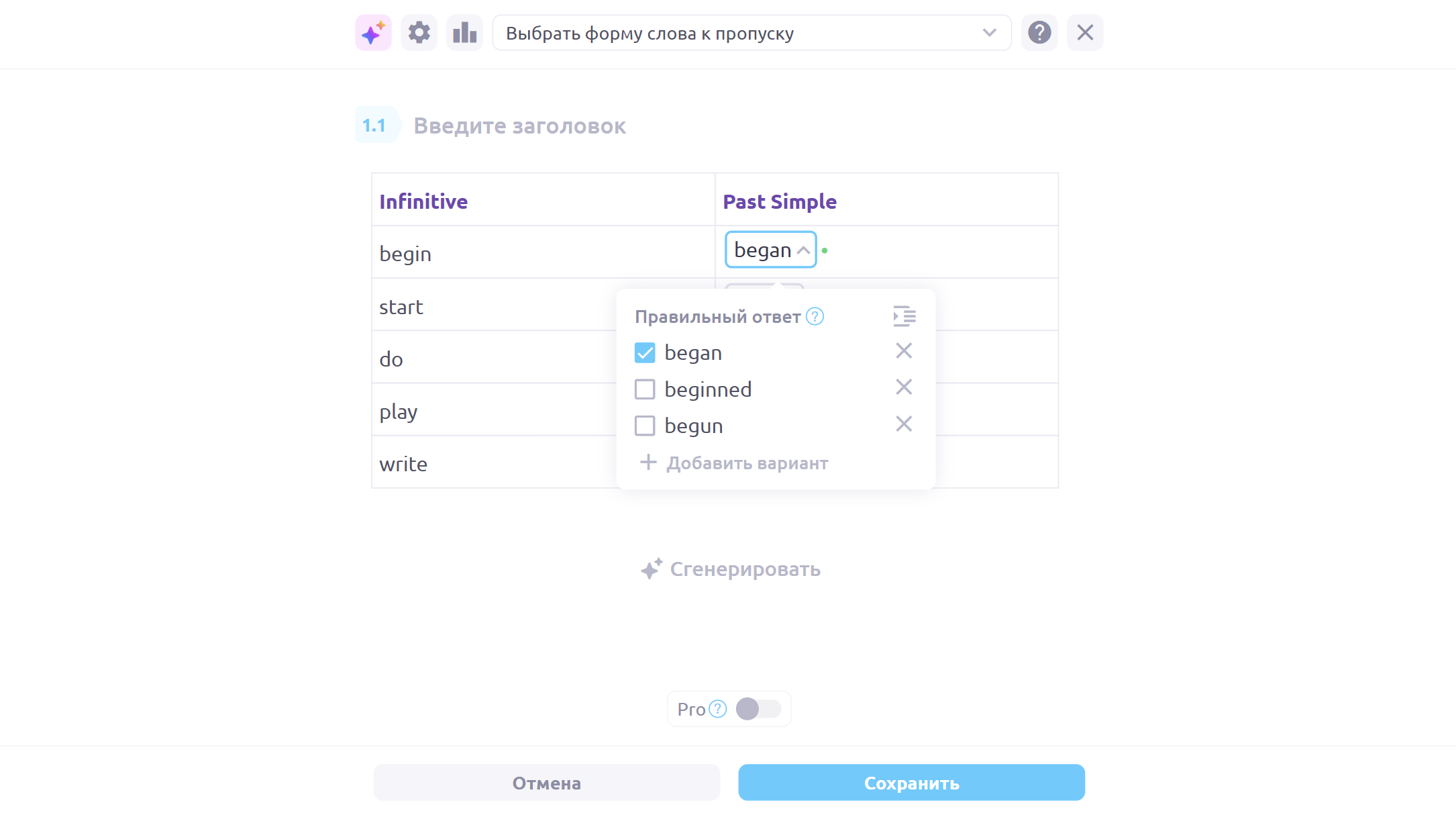The width and height of the screenshot is (1456, 815).
Task: Click the indent list icon in popup
Action: (x=904, y=316)
